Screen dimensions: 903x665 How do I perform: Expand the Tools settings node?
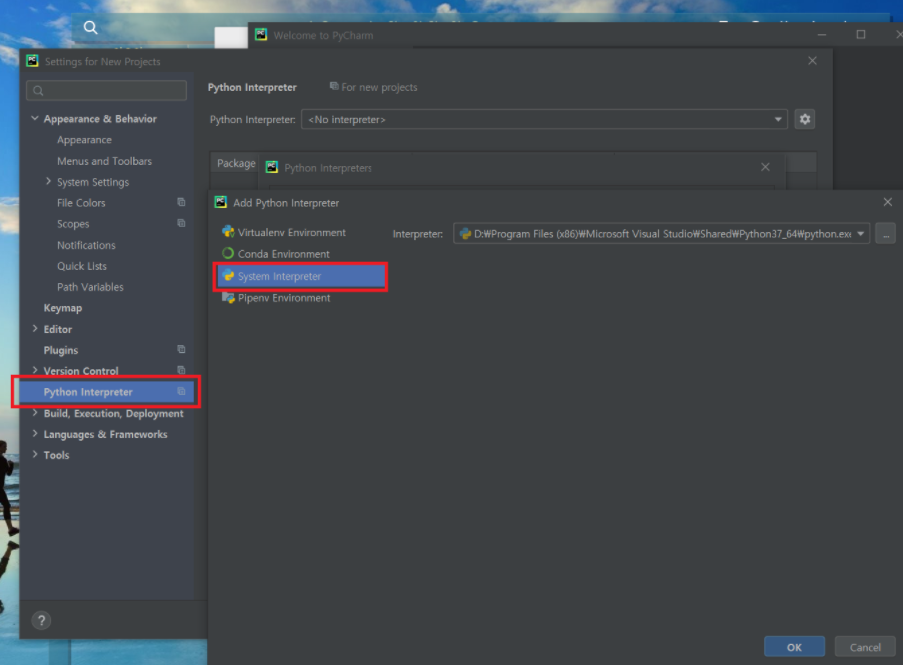point(35,454)
